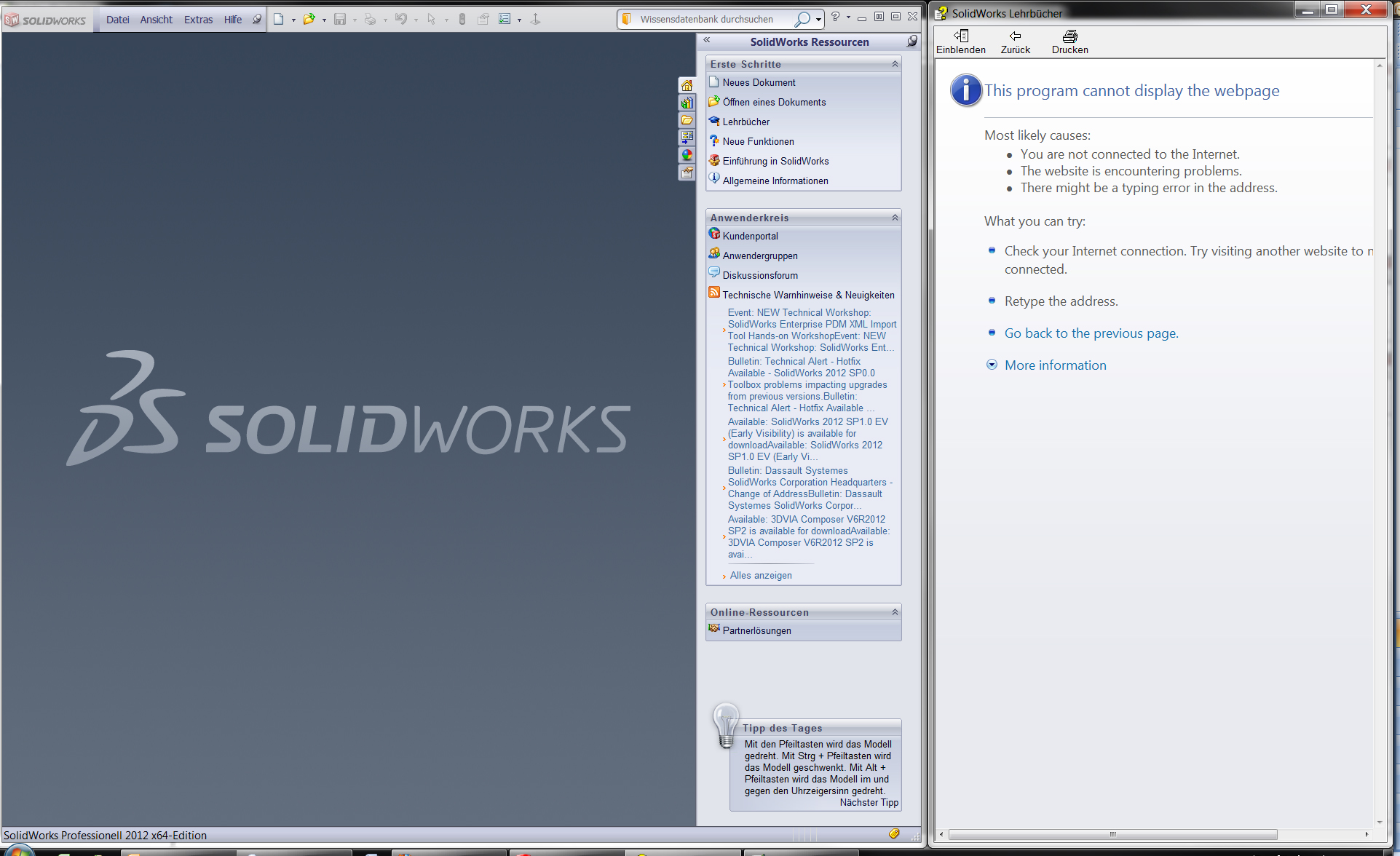The width and height of the screenshot is (1400, 856).
Task: Open New document dropdown arrow
Action: pyautogui.click(x=293, y=20)
